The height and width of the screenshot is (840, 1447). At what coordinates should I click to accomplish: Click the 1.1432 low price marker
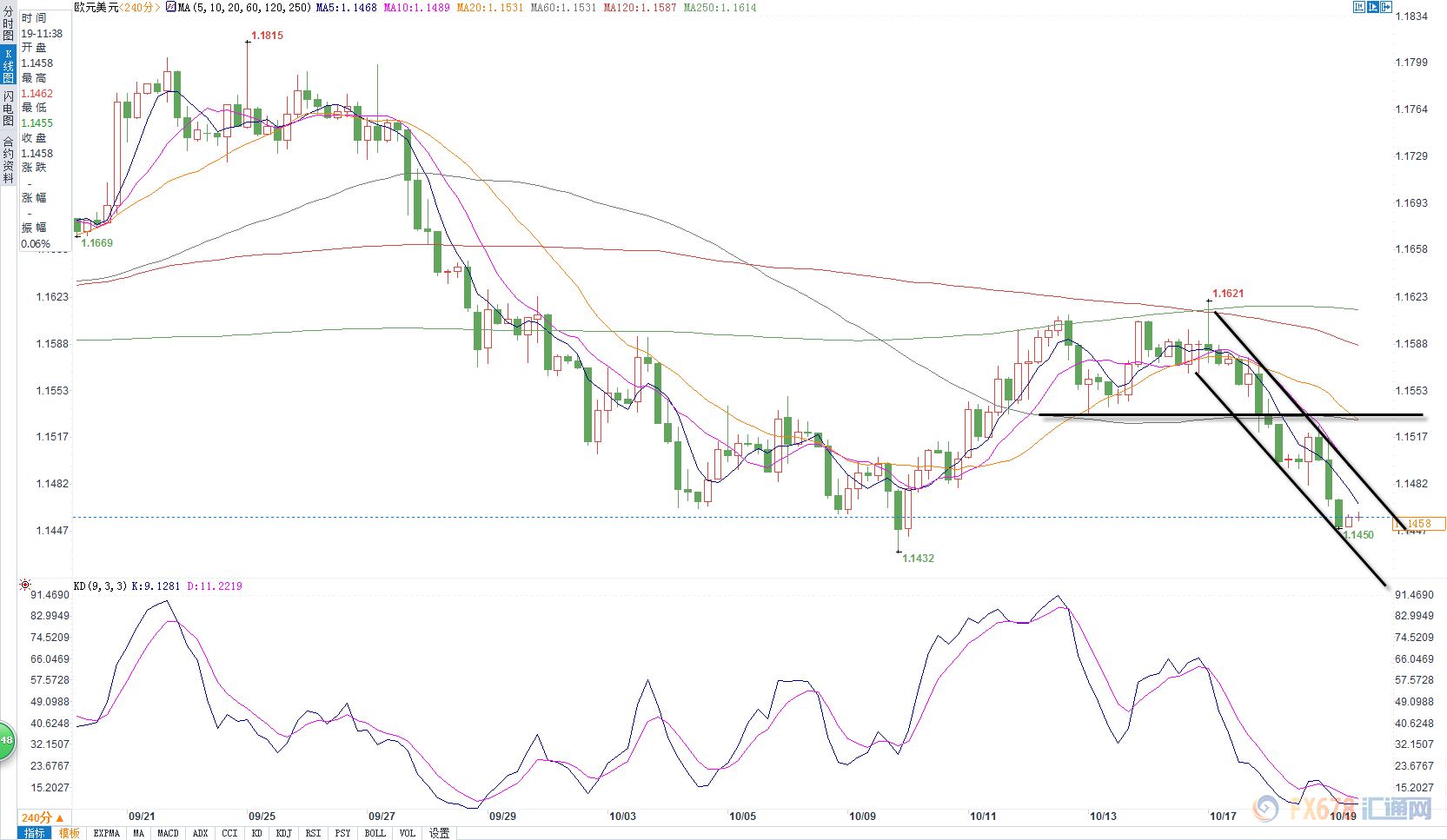[x=918, y=559]
